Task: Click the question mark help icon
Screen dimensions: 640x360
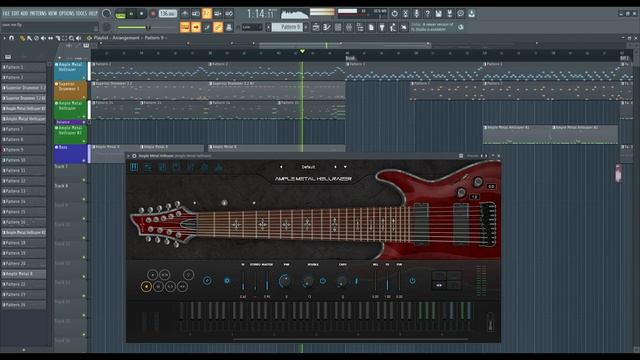Action: coord(427,13)
